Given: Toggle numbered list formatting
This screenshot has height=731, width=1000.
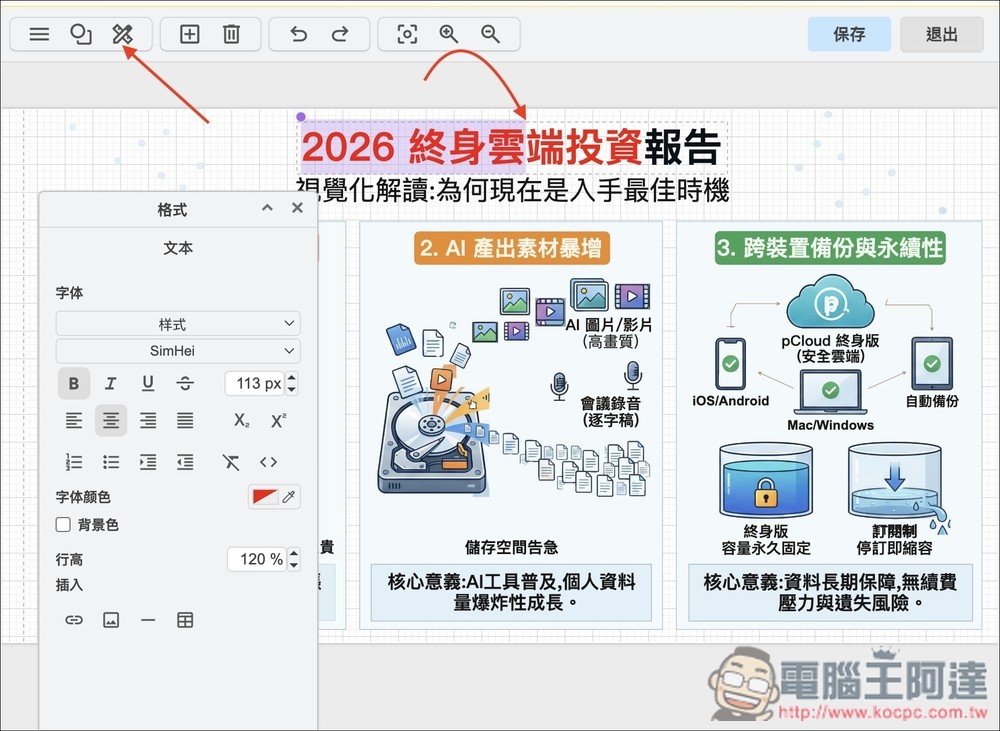Looking at the screenshot, I should point(73,462).
